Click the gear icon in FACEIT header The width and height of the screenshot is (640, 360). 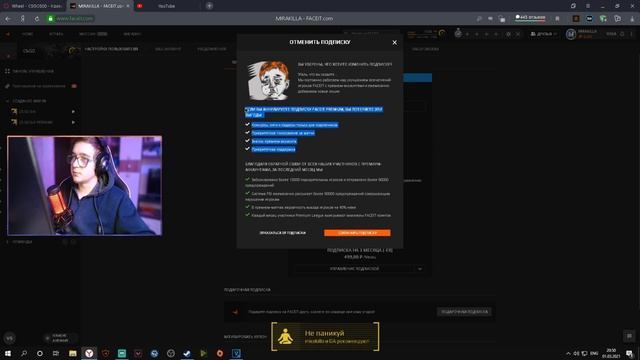[x=508, y=34]
